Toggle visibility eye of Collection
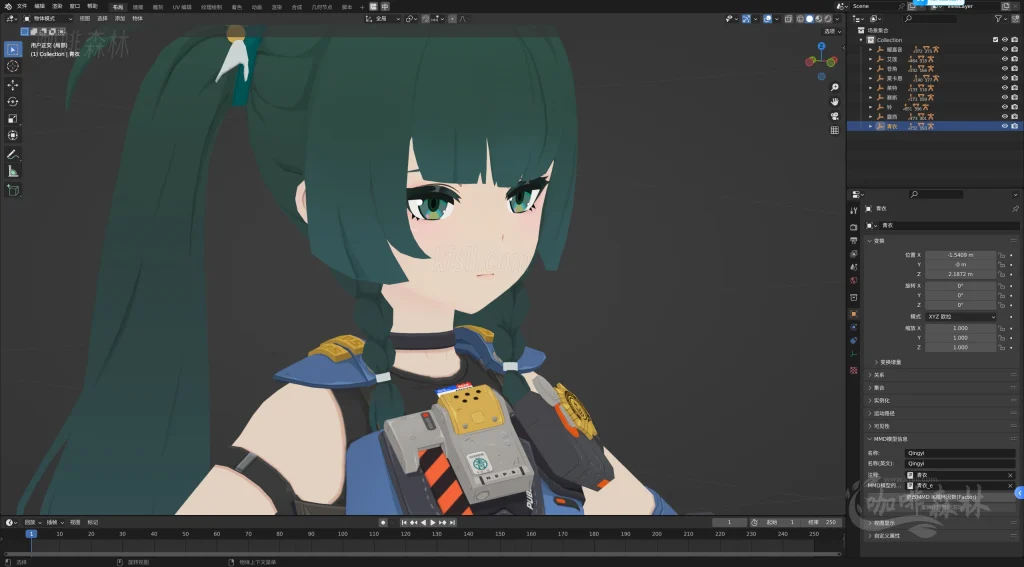The width and height of the screenshot is (1024, 567). coord(1004,40)
